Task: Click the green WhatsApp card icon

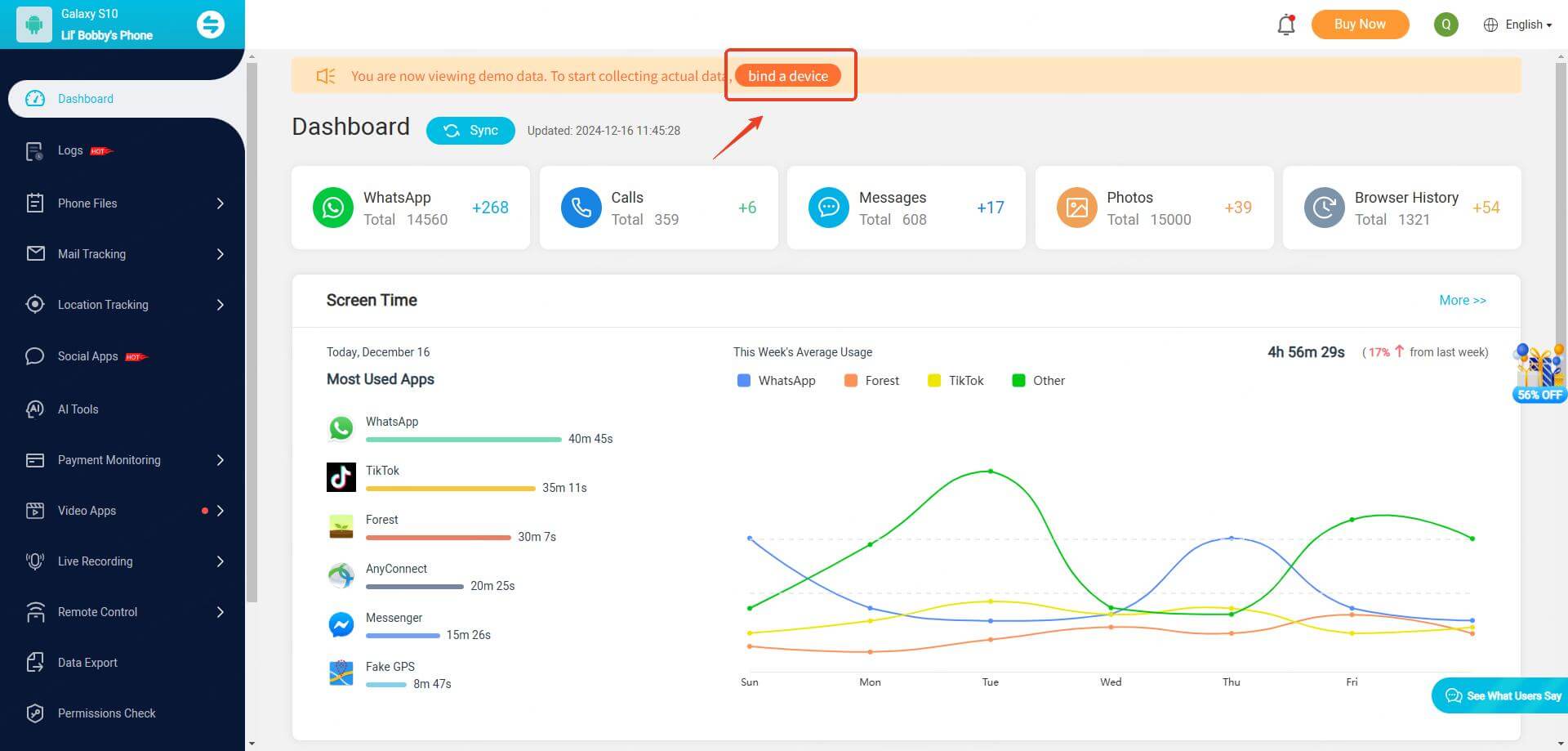Action: tap(333, 208)
